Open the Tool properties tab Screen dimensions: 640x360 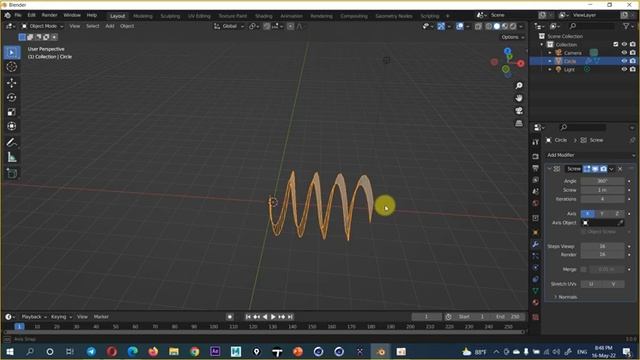pyautogui.click(x=536, y=142)
